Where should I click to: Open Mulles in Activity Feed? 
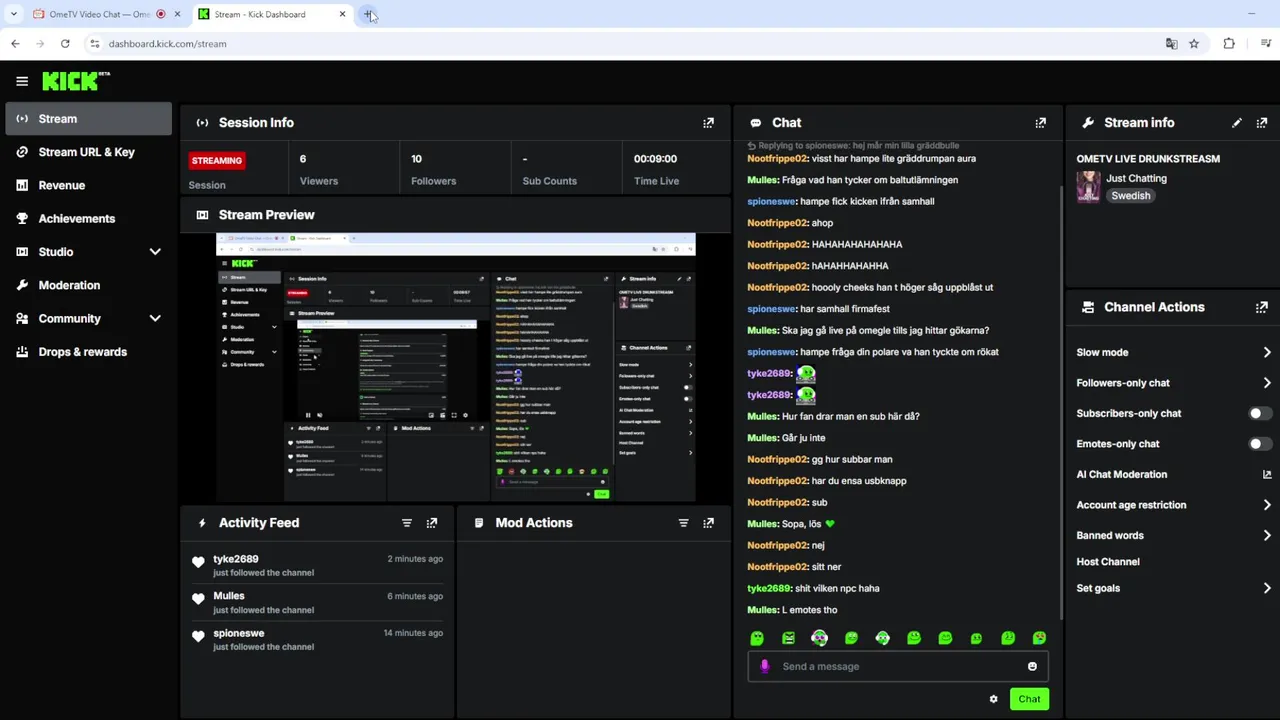[229, 596]
